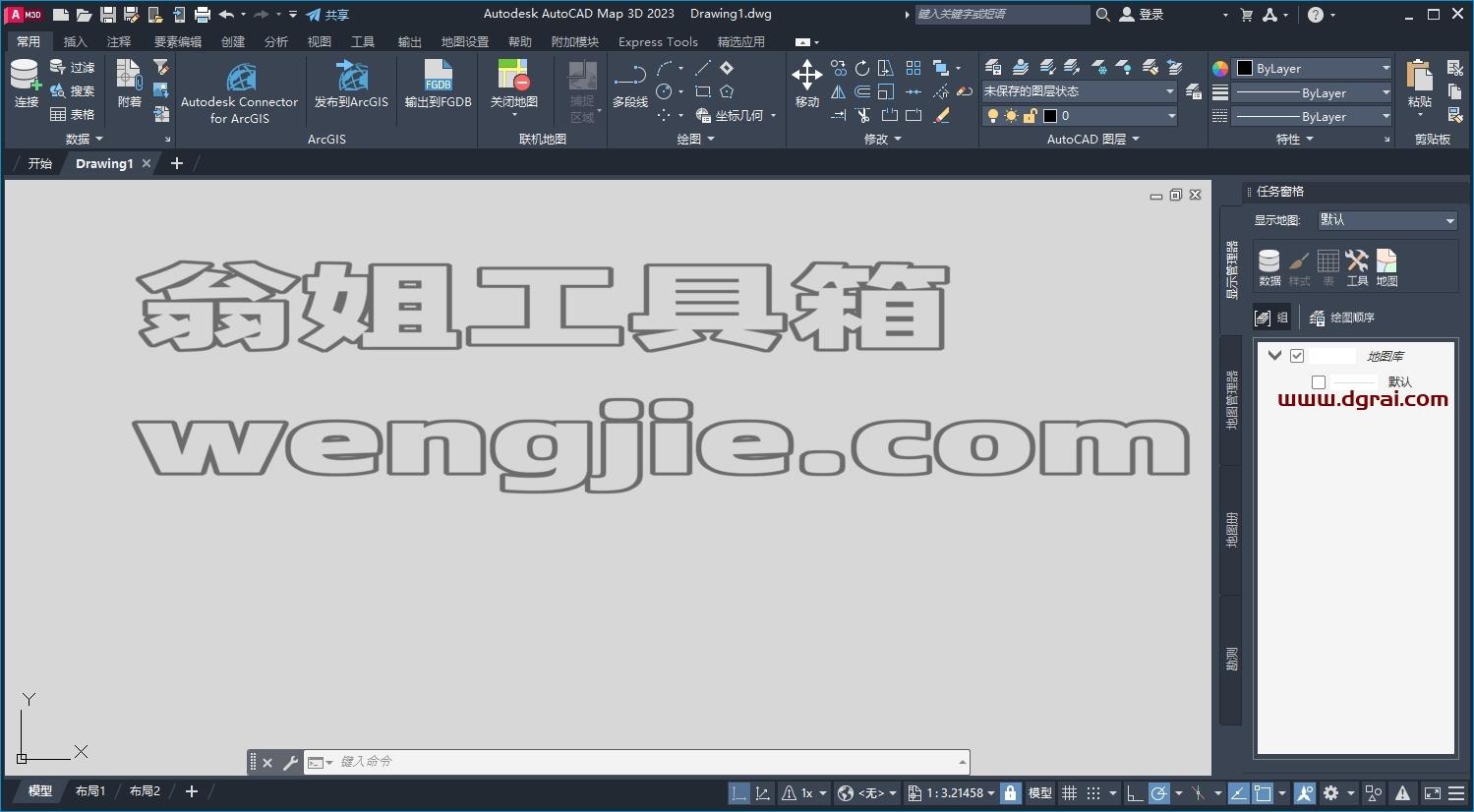The image size is (1474, 812).
Task: Expand the 绘图 panel arrow
Action: 711,140
